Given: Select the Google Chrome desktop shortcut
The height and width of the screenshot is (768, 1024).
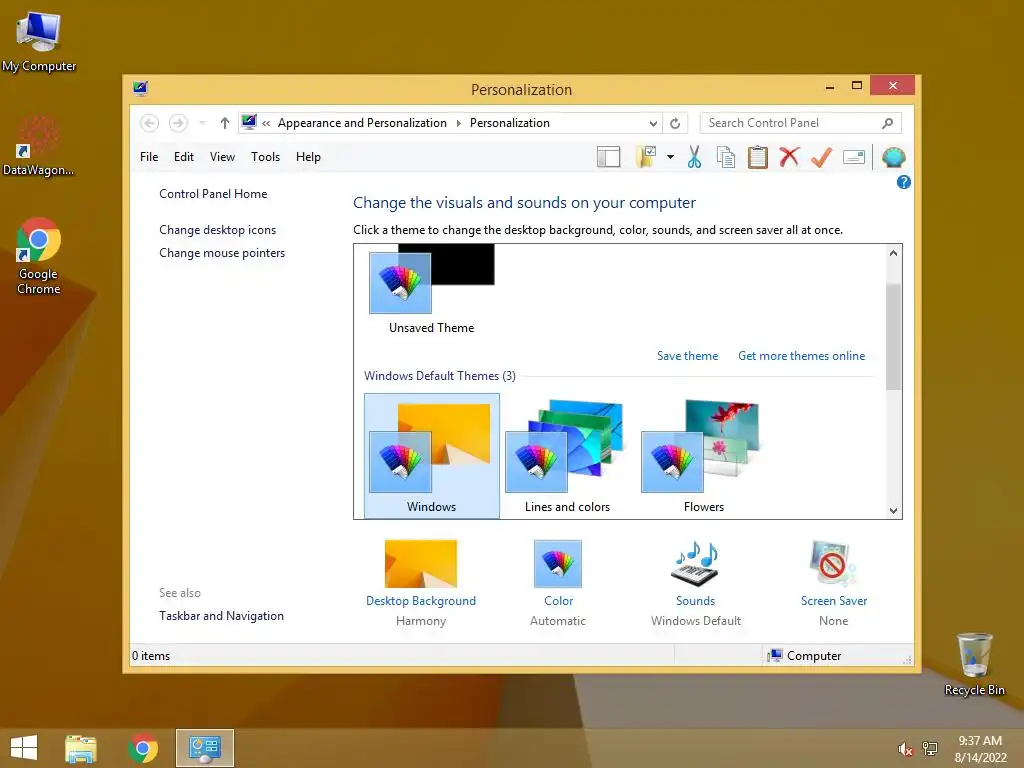Looking at the screenshot, I should [39, 256].
